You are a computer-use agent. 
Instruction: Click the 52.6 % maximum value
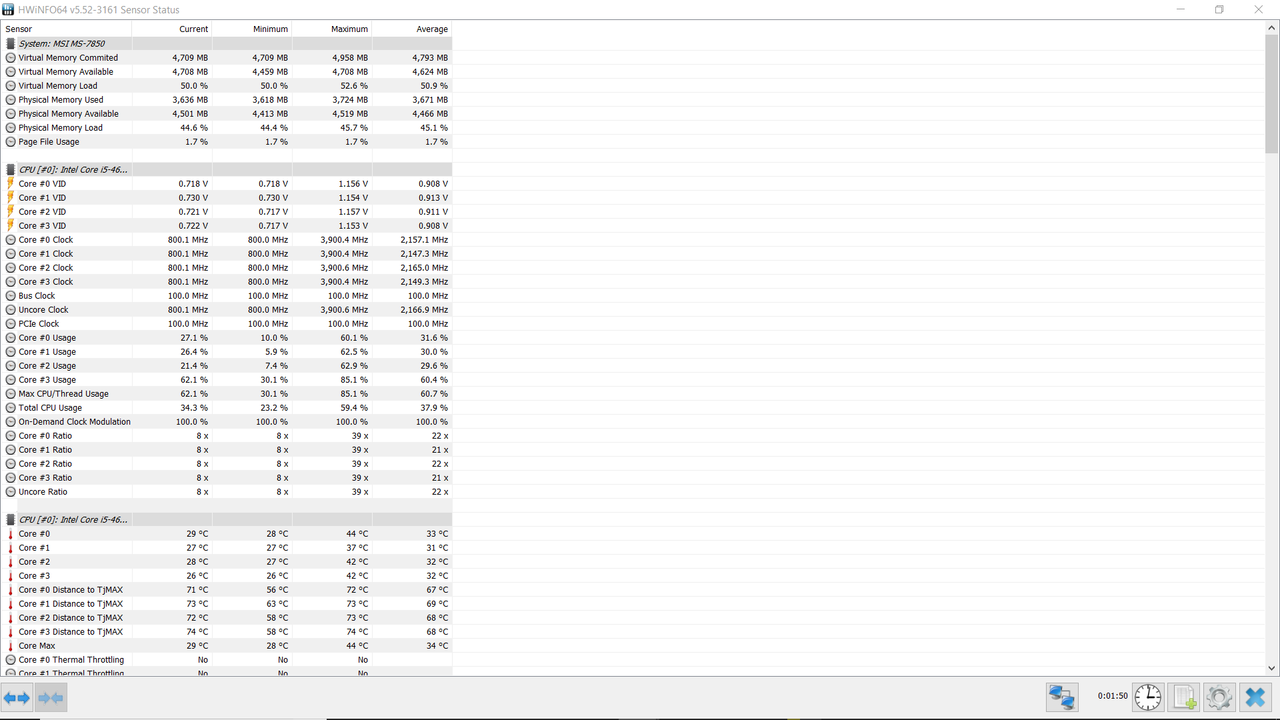coord(354,86)
